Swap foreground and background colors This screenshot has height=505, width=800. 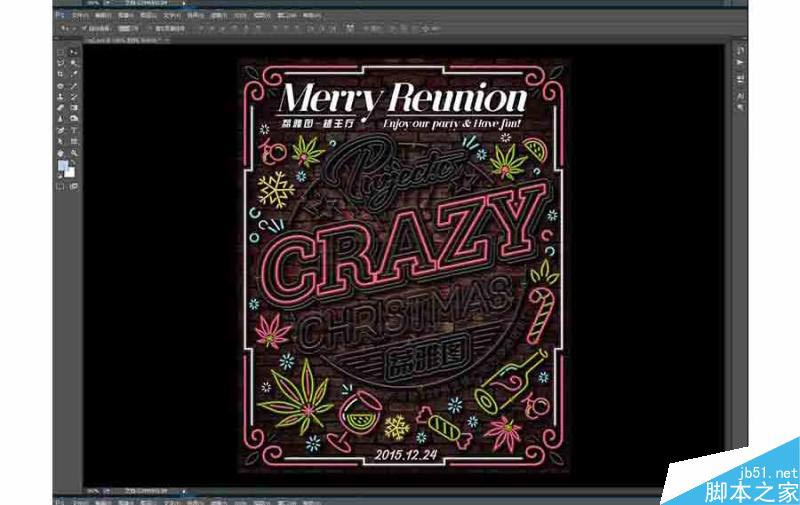pyautogui.click(x=73, y=162)
